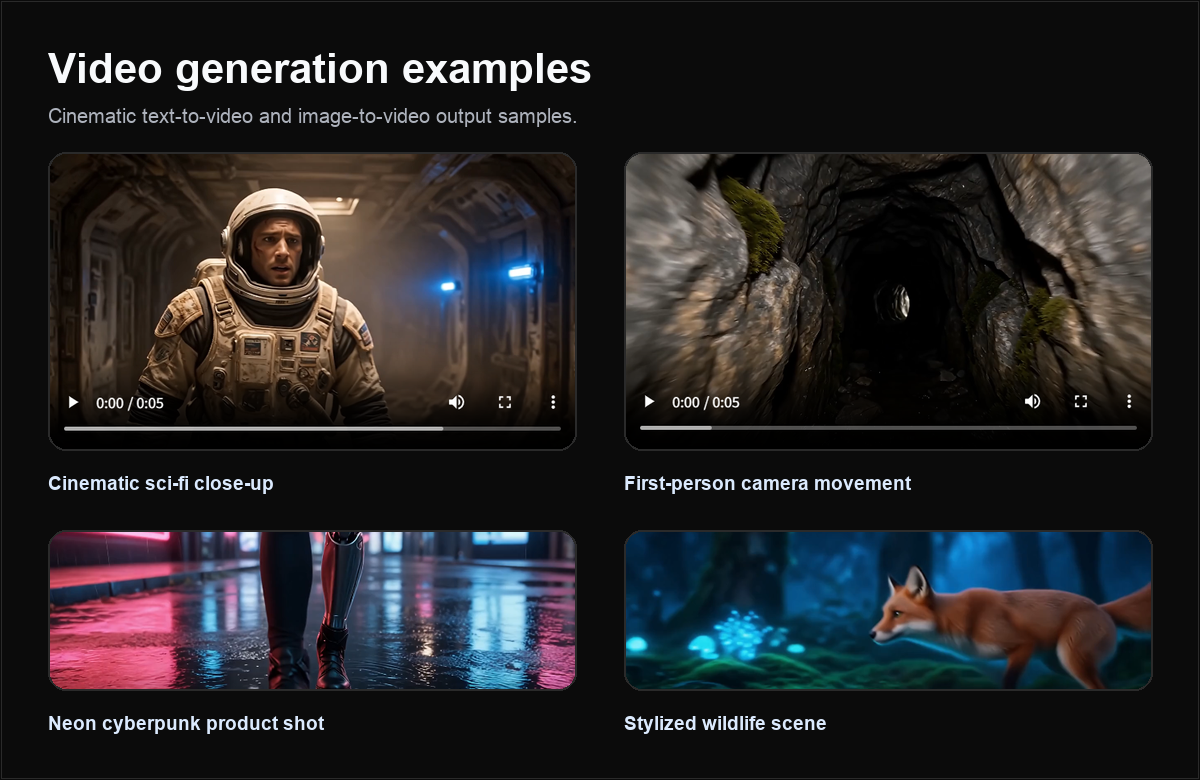Screen dimensions: 1200x780
Task: Open more options on astronaut video
Action: coord(553,402)
